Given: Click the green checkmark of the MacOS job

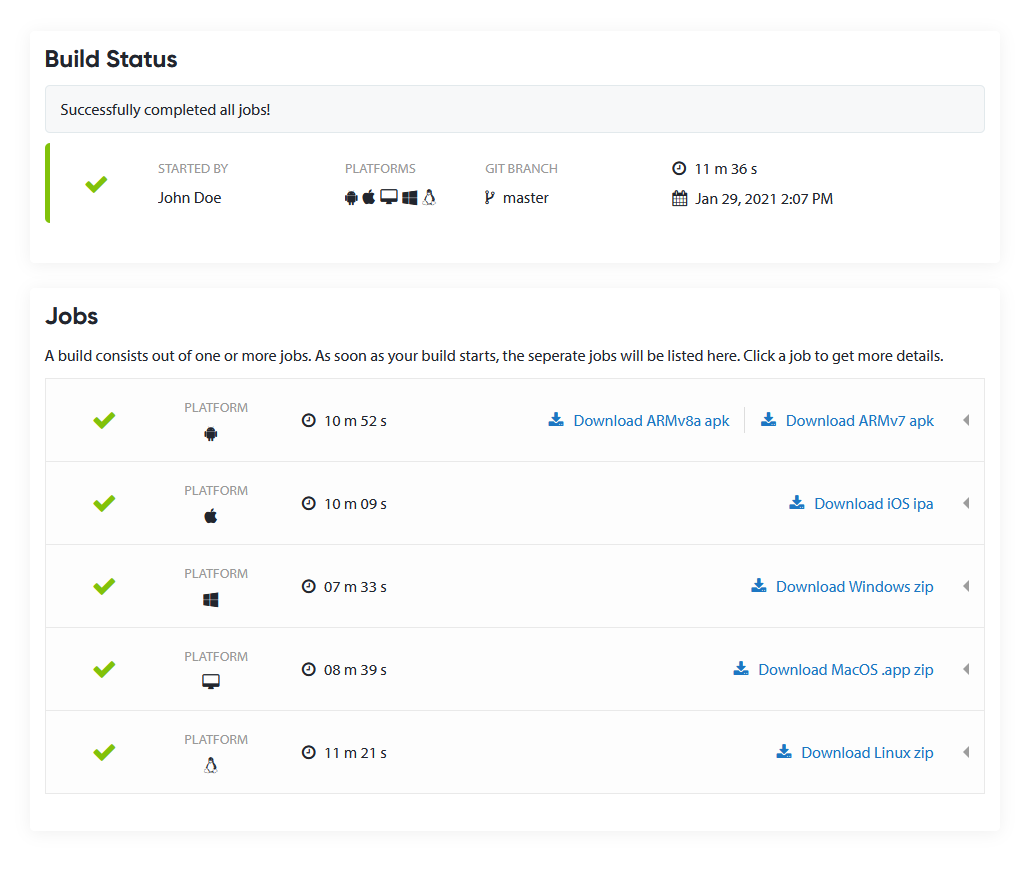Looking at the screenshot, I should coord(104,669).
